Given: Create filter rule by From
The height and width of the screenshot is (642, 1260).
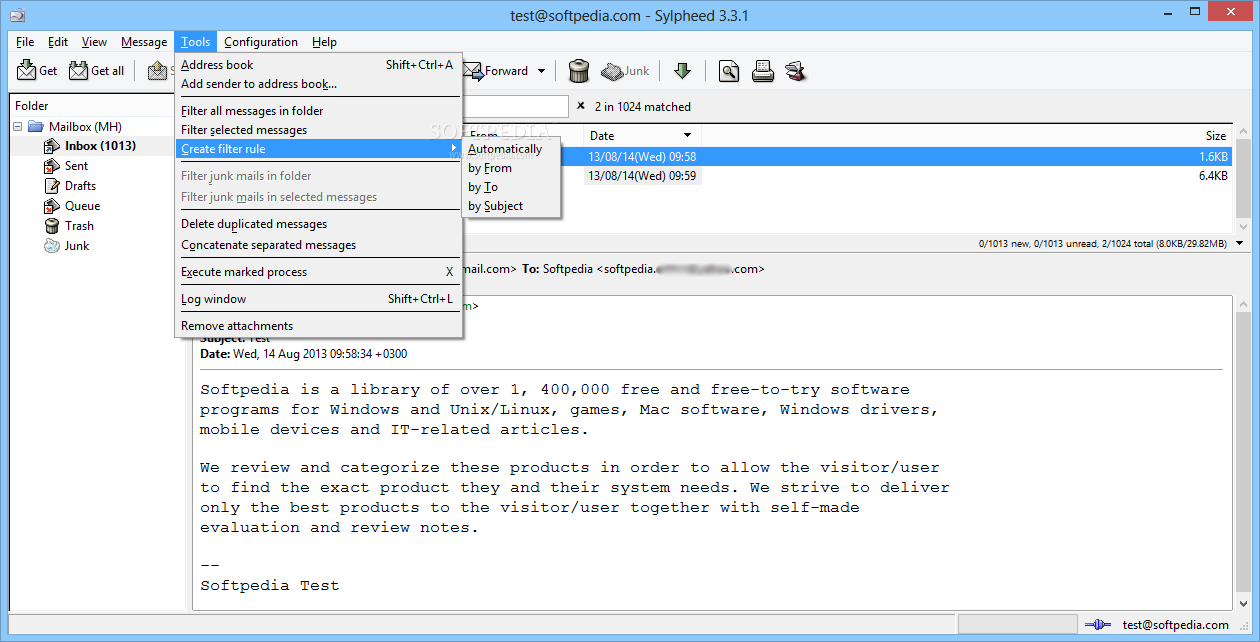Looking at the screenshot, I should pyautogui.click(x=511, y=168).
